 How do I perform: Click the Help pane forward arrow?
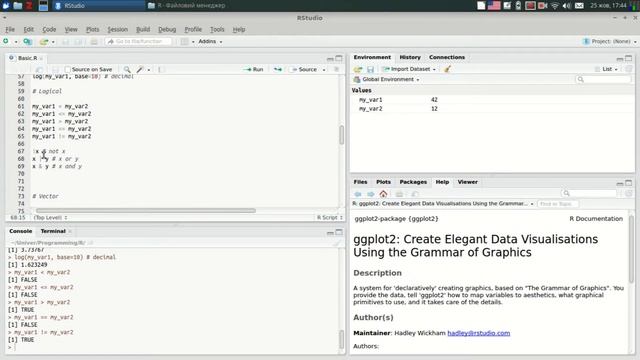(371, 194)
